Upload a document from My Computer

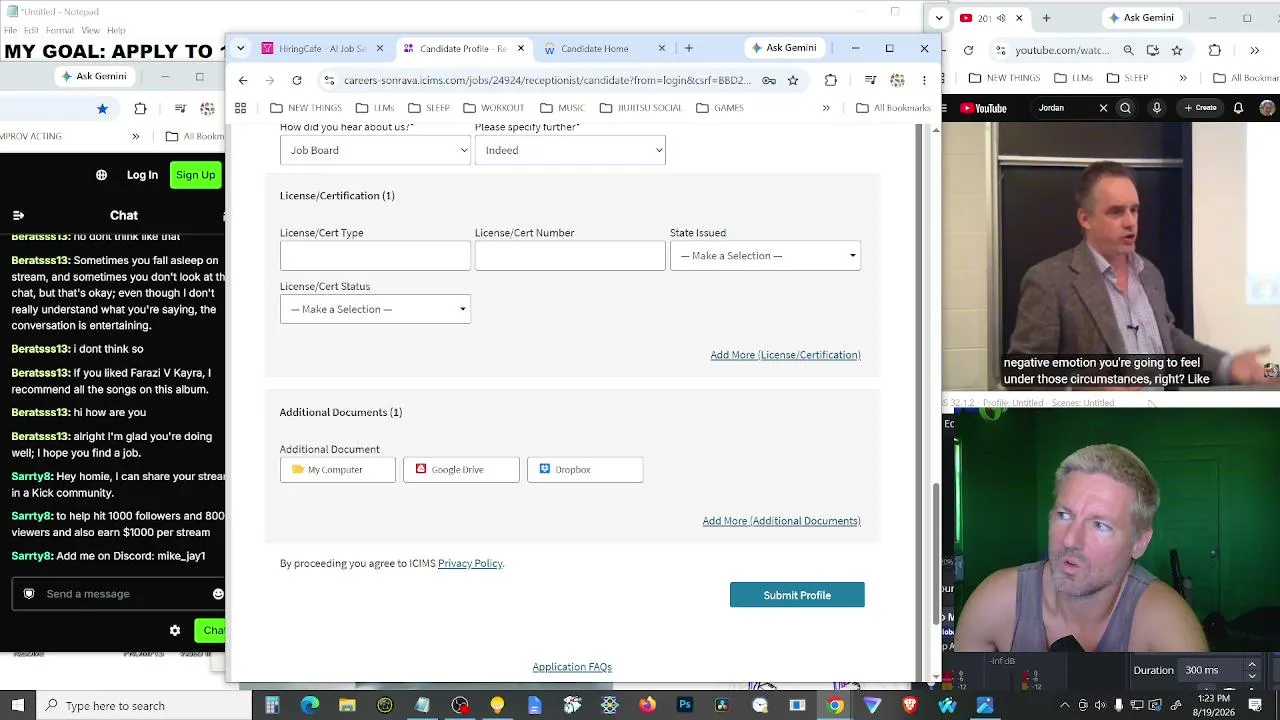(x=338, y=469)
